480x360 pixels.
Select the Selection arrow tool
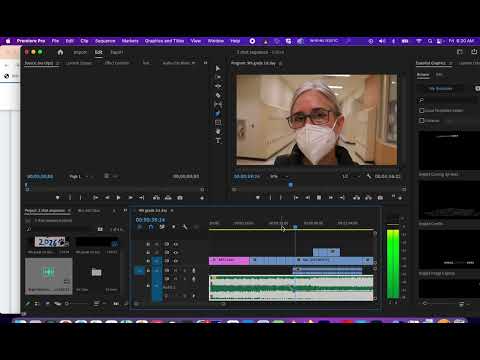(218, 68)
